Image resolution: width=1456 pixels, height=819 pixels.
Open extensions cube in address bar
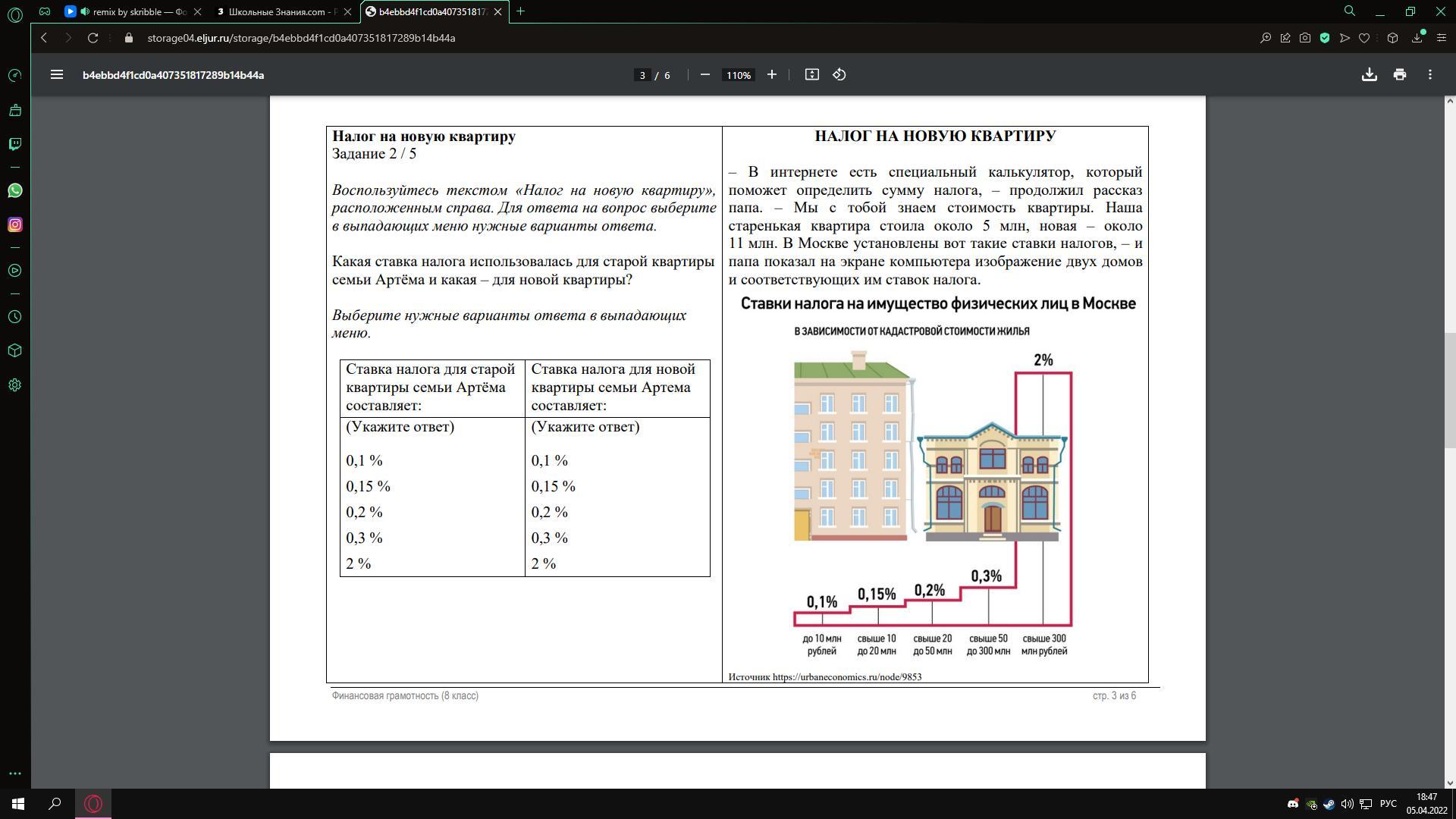tap(1392, 38)
